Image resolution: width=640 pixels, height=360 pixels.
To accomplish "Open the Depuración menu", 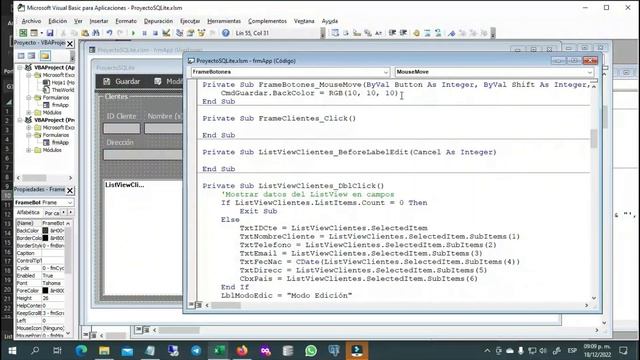I will pos(158,21).
